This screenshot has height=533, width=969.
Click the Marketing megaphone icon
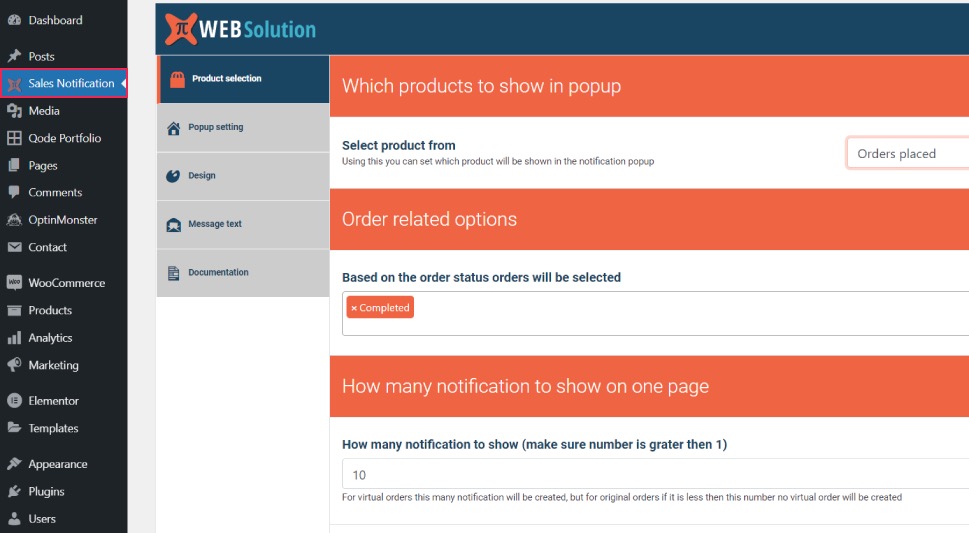click(x=14, y=365)
